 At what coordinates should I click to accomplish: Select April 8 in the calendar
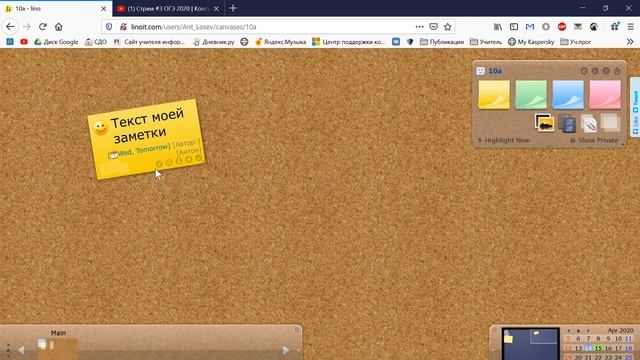click(x=598, y=339)
